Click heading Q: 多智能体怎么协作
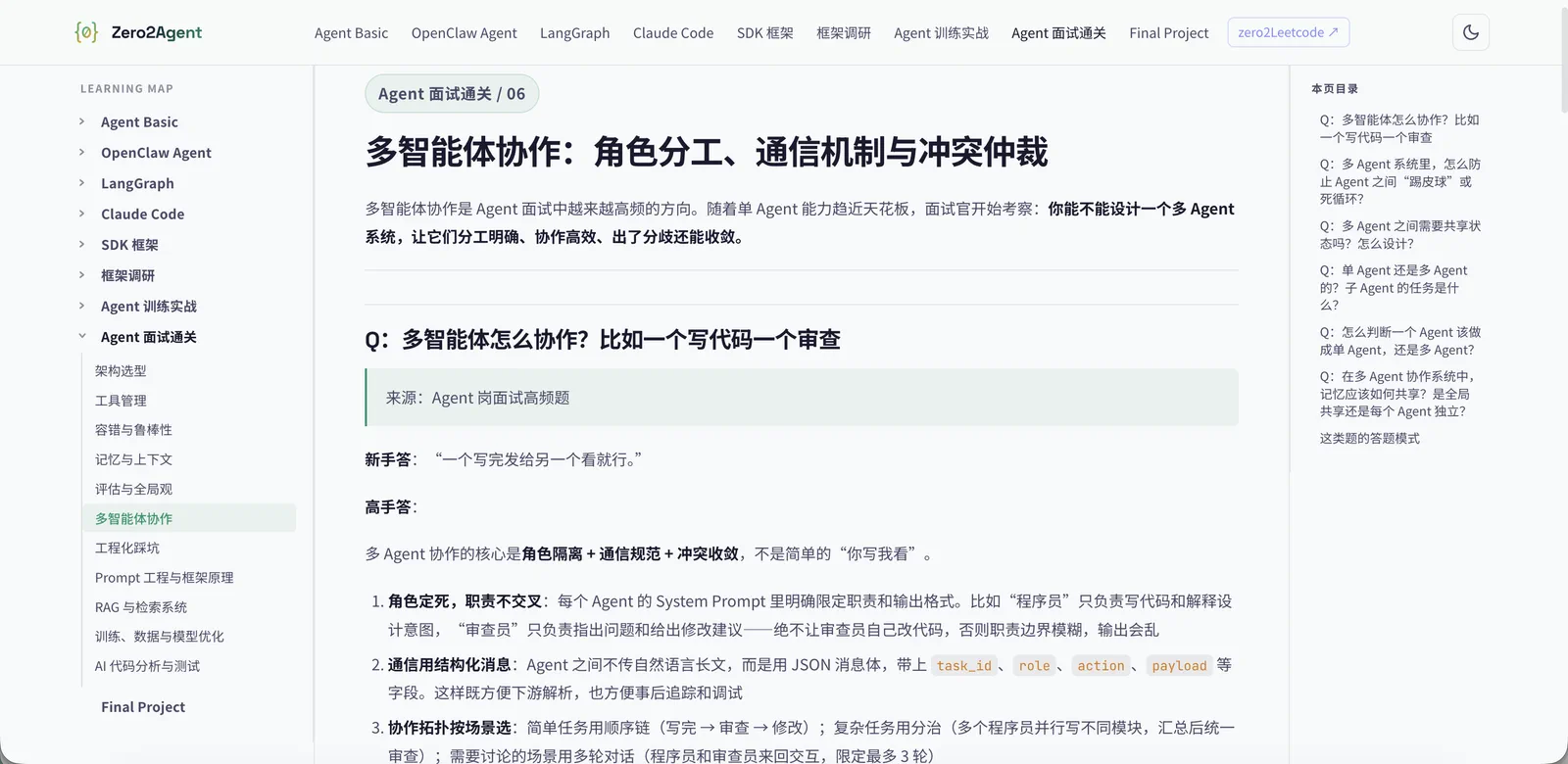The image size is (1568, 764). click(x=603, y=340)
